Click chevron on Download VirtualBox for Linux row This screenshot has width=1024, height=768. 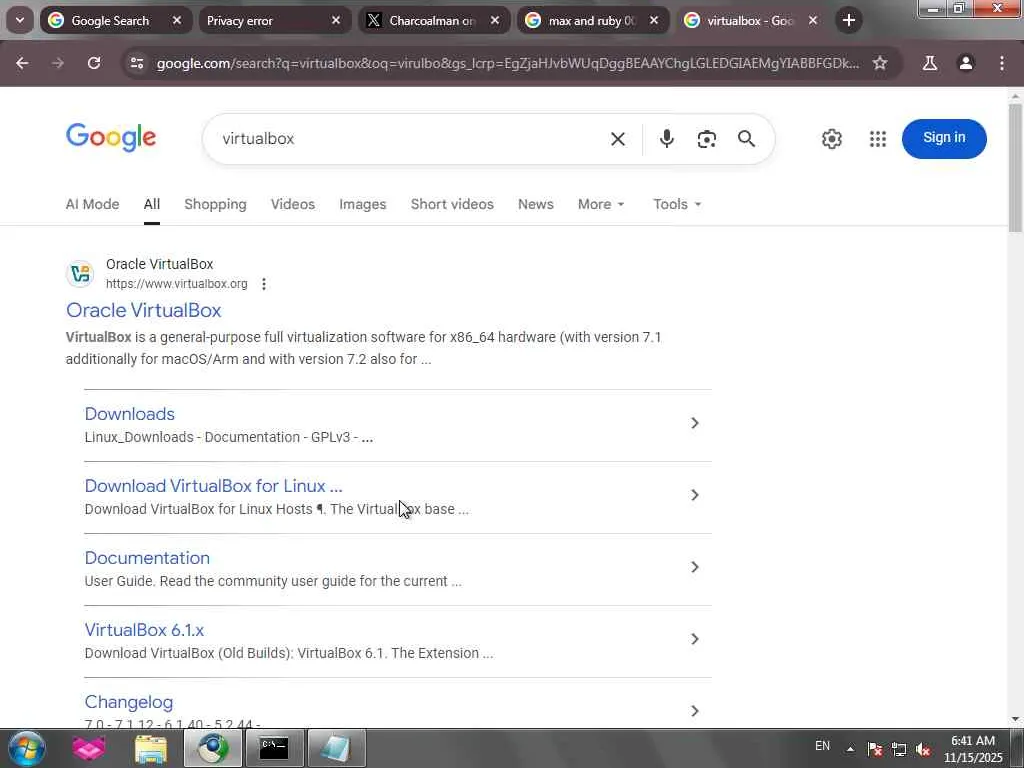tap(695, 495)
